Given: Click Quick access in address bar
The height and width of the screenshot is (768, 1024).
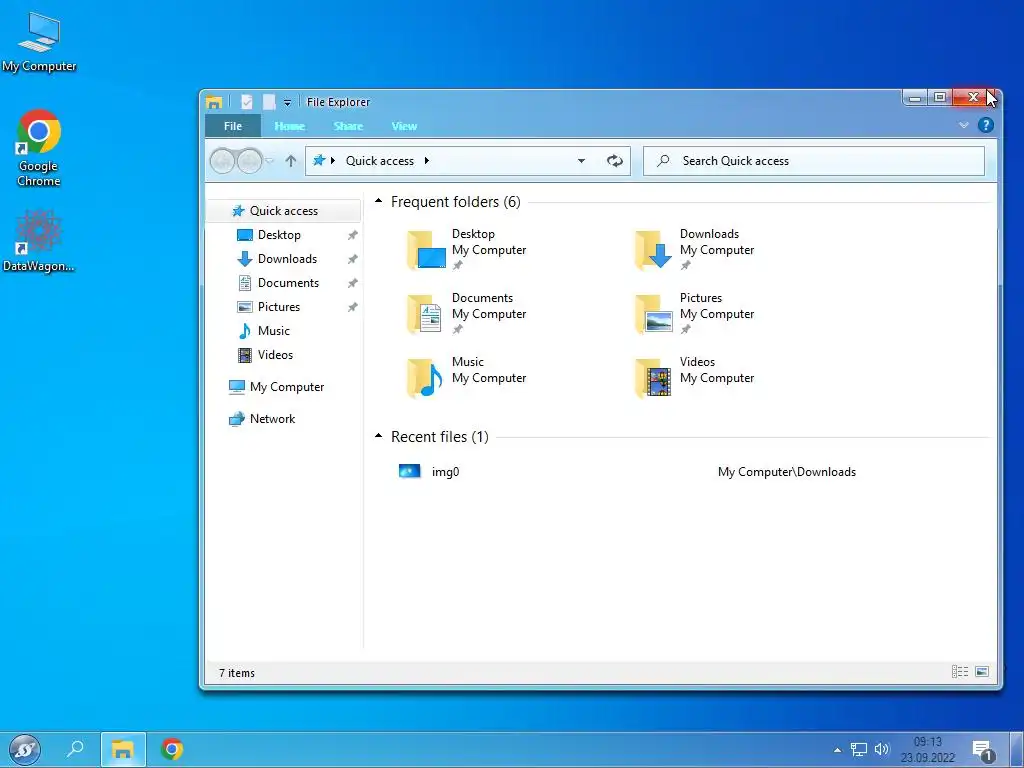Looking at the screenshot, I should point(379,161).
